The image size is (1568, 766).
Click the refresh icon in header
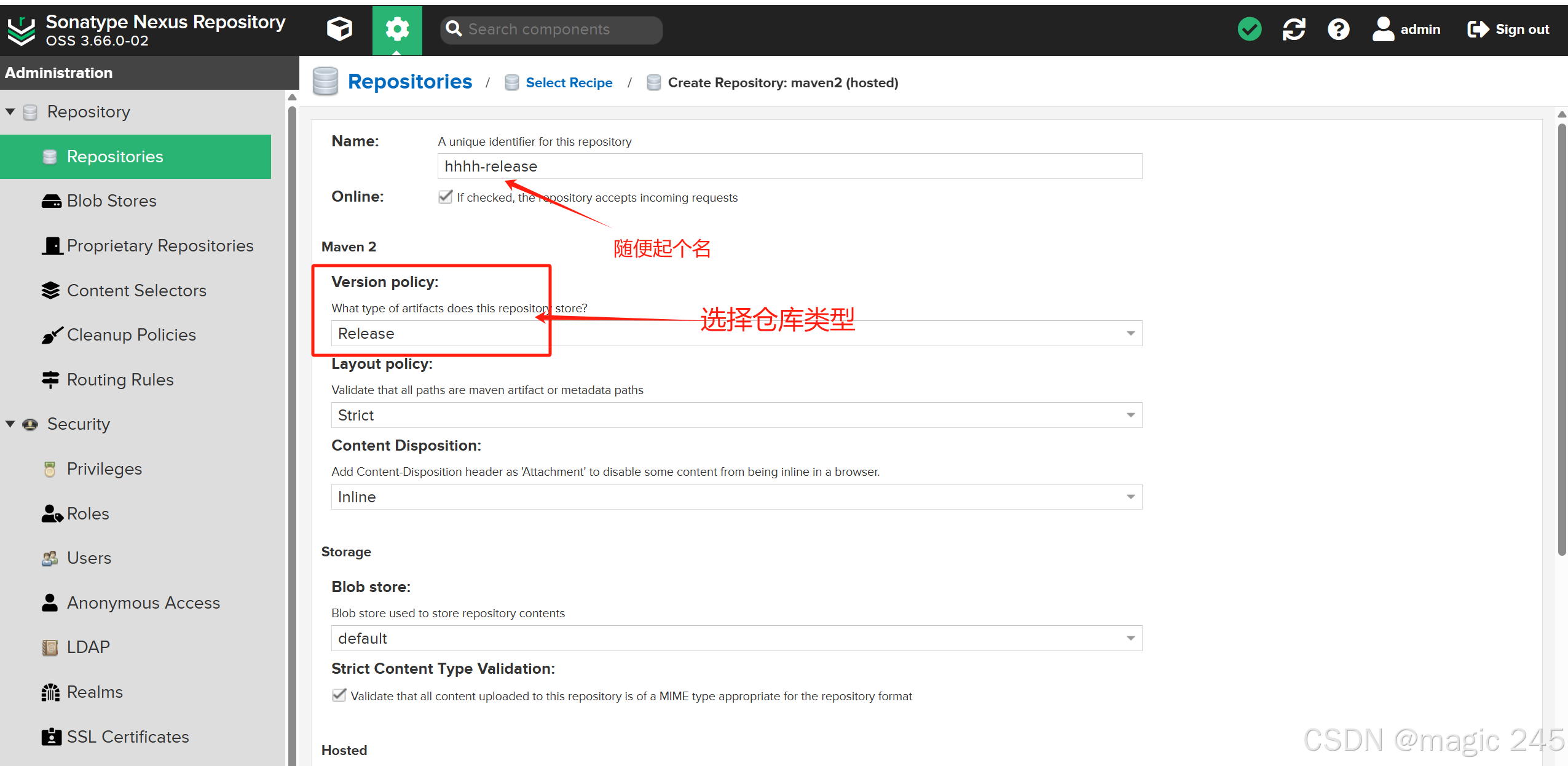click(x=1294, y=29)
